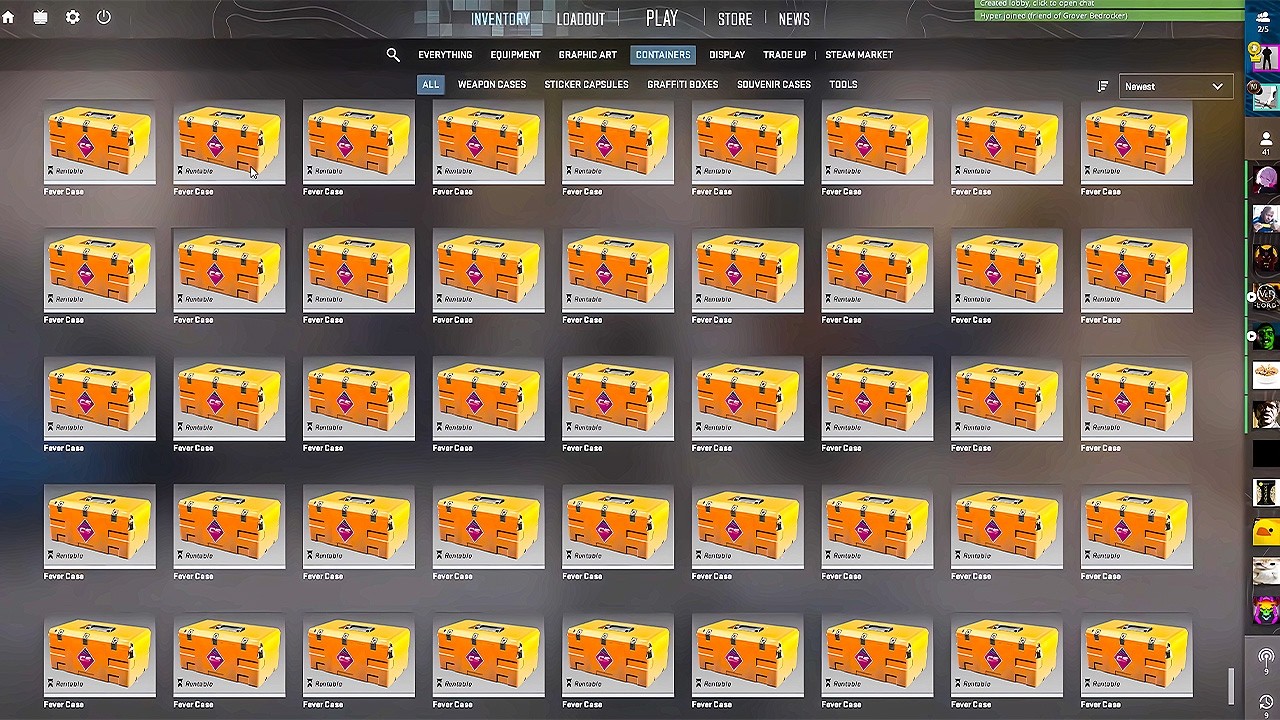Open the lobby party icon showing 2/5
The image size is (1280, 720).
pyautogui.click(x=1264, y=23)
